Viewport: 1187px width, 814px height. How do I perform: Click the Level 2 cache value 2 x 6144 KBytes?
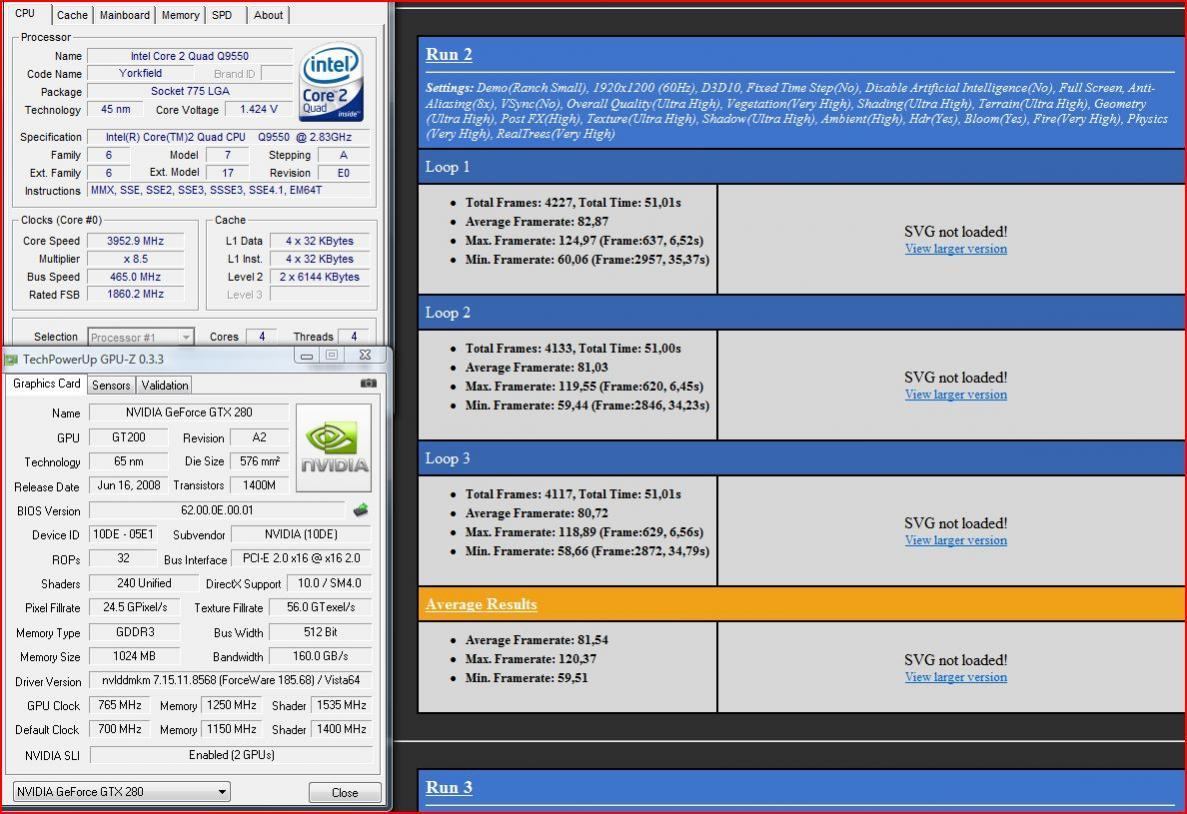coord(319,276)
